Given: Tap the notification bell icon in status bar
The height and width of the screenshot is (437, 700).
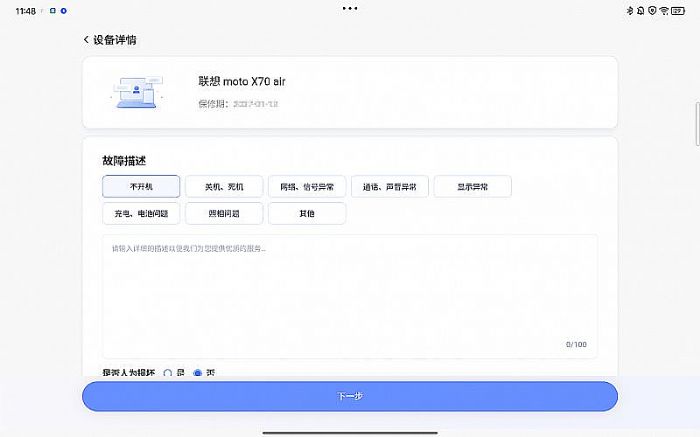Looking at the screenshot, I should pyautogui.click(x=641, y=10).
